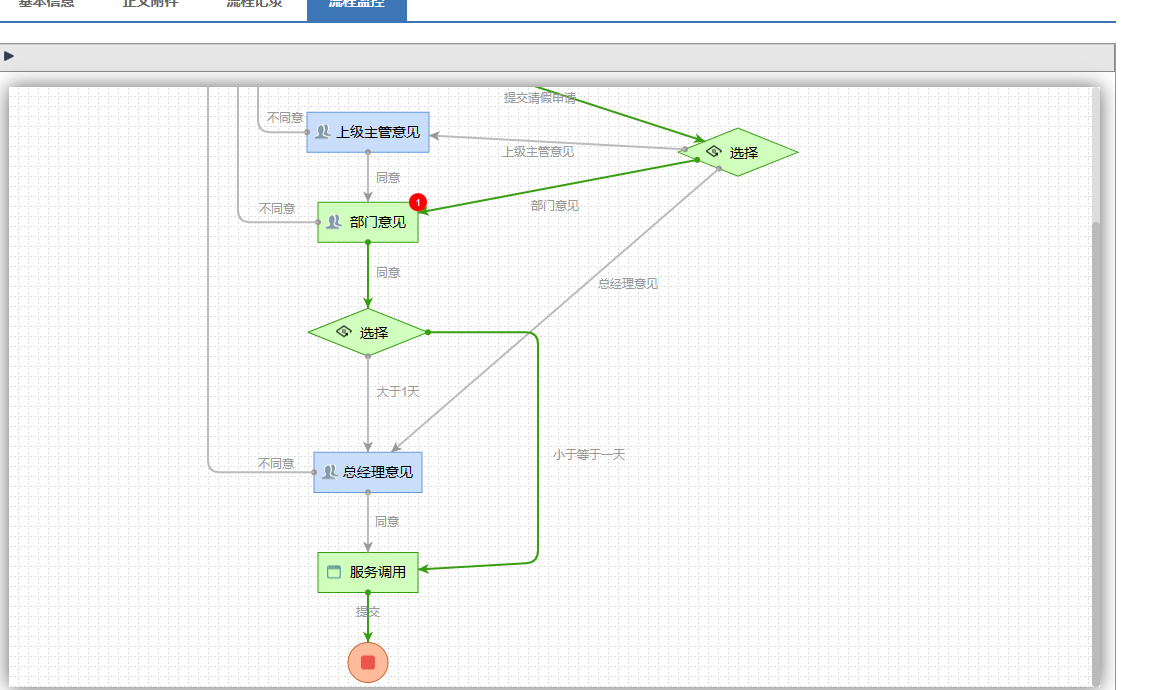Click 不同意 label beside 部门意见 node
Image resolution: width=1153 pixels, height=690 pixels.
click(277, 209)
